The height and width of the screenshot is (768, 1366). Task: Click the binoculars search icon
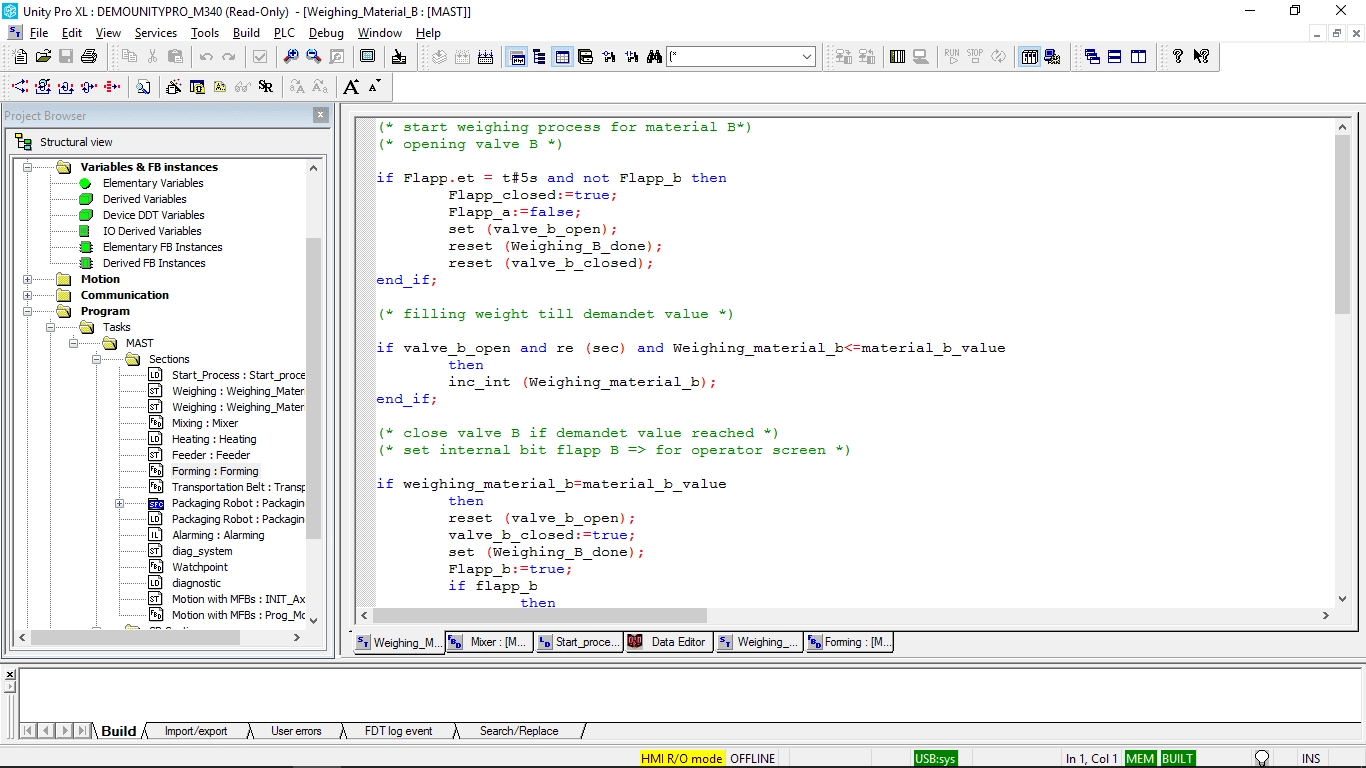pyautogui.click(x=654, y=57)
